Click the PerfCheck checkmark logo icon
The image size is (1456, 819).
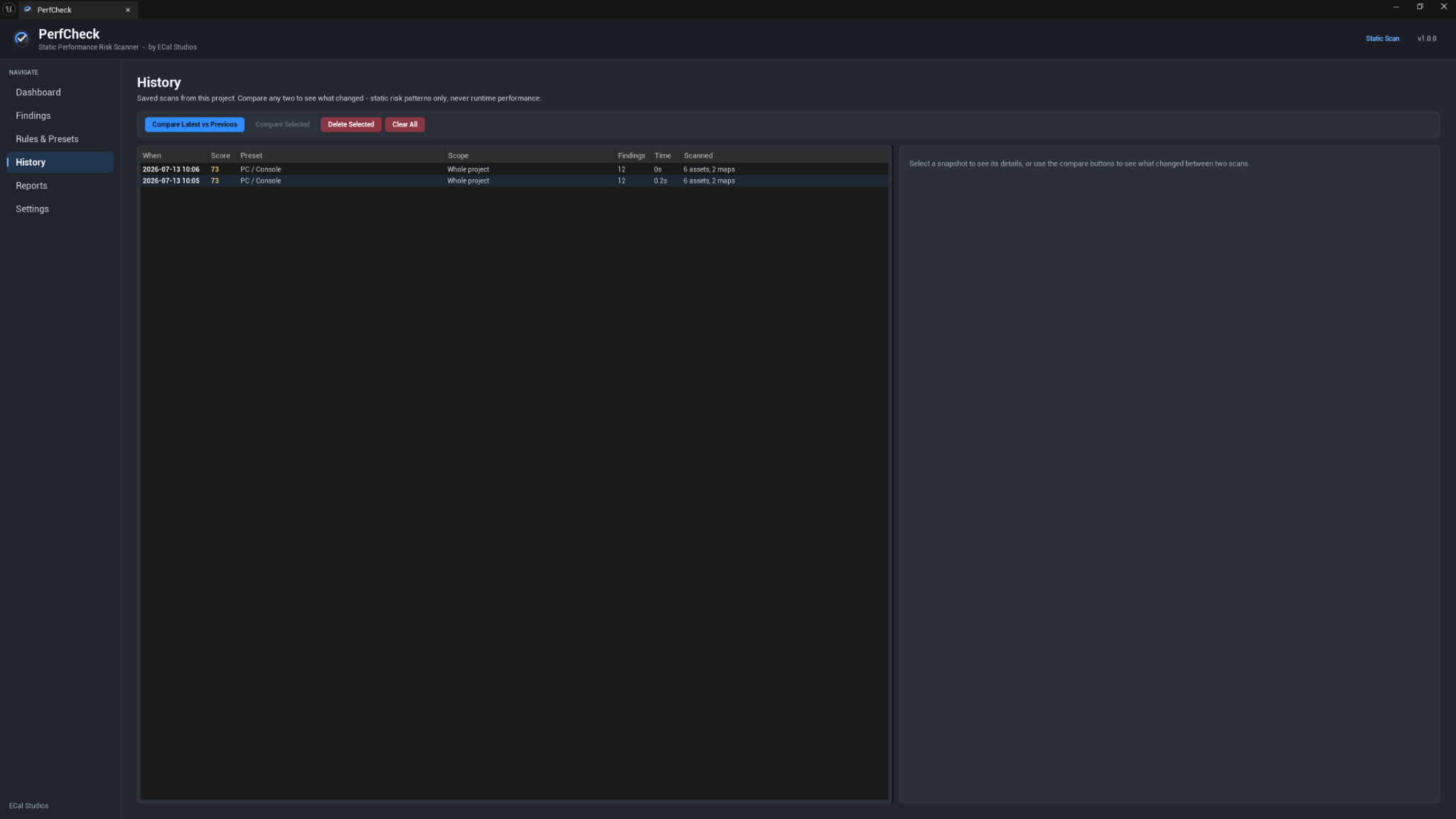[21, 38]
